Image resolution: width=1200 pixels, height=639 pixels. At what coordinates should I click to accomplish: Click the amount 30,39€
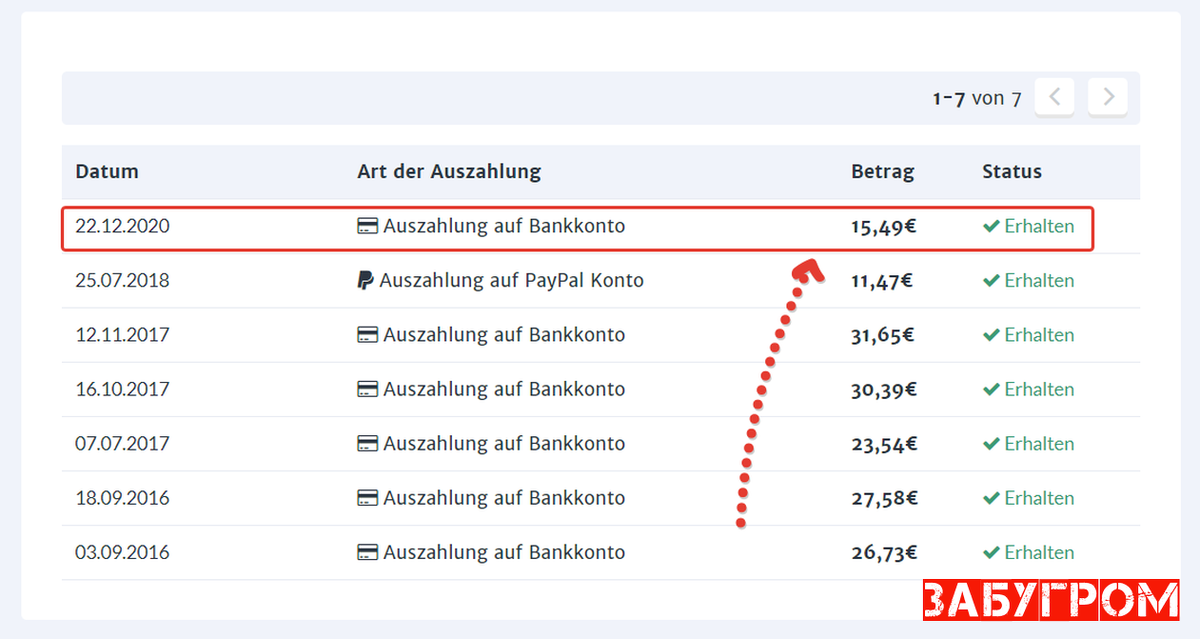[884, 390]
